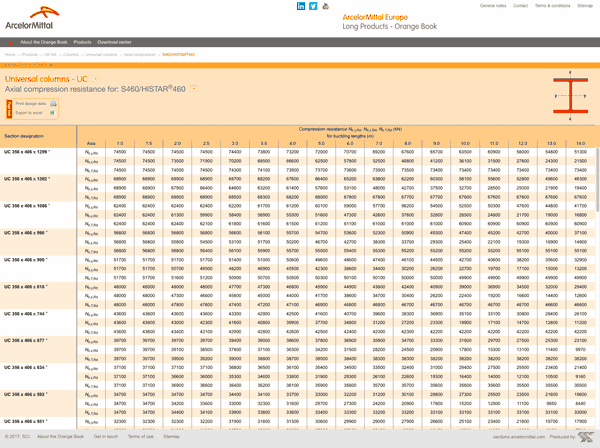Click the Axis column header

(91, 143)
